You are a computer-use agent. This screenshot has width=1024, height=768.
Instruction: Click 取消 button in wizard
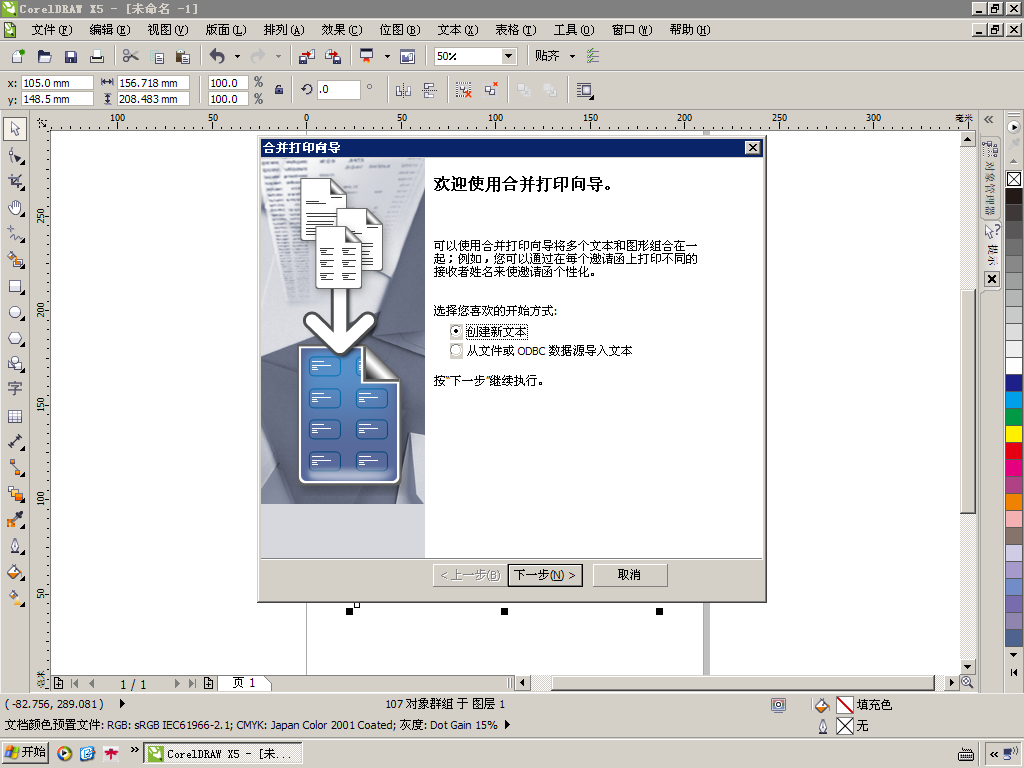coord(630,575)
